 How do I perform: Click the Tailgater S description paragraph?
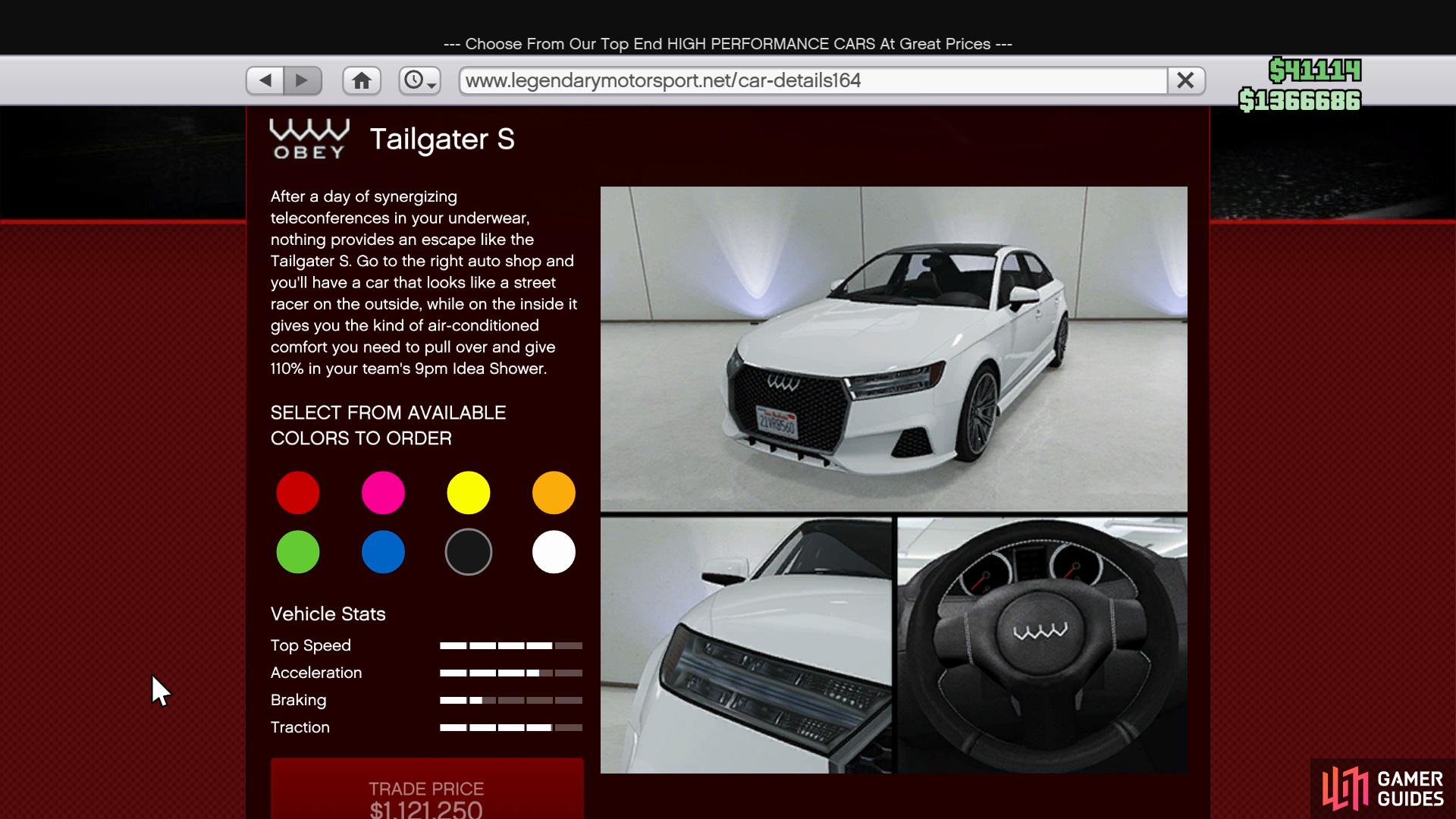click(x=425, y=283)
